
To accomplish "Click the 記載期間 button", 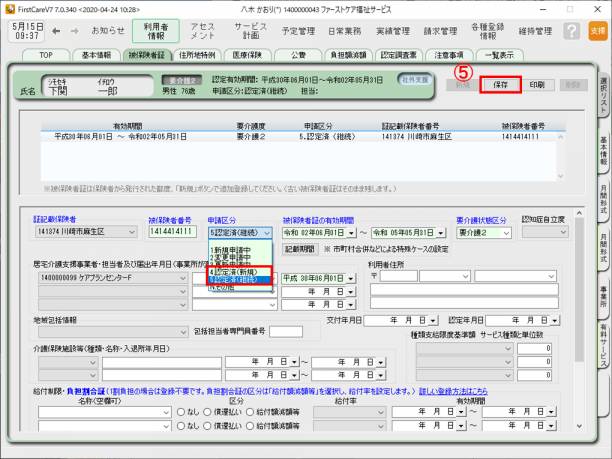I will [301, 248].
